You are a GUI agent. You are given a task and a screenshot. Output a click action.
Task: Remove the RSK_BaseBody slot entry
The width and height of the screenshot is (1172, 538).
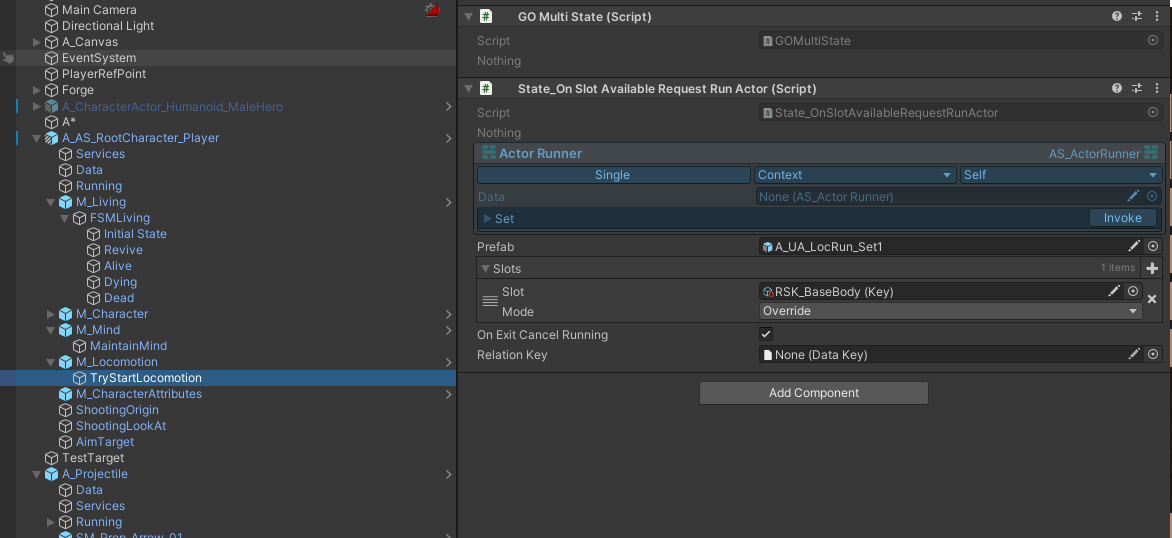coord(1152,299)
